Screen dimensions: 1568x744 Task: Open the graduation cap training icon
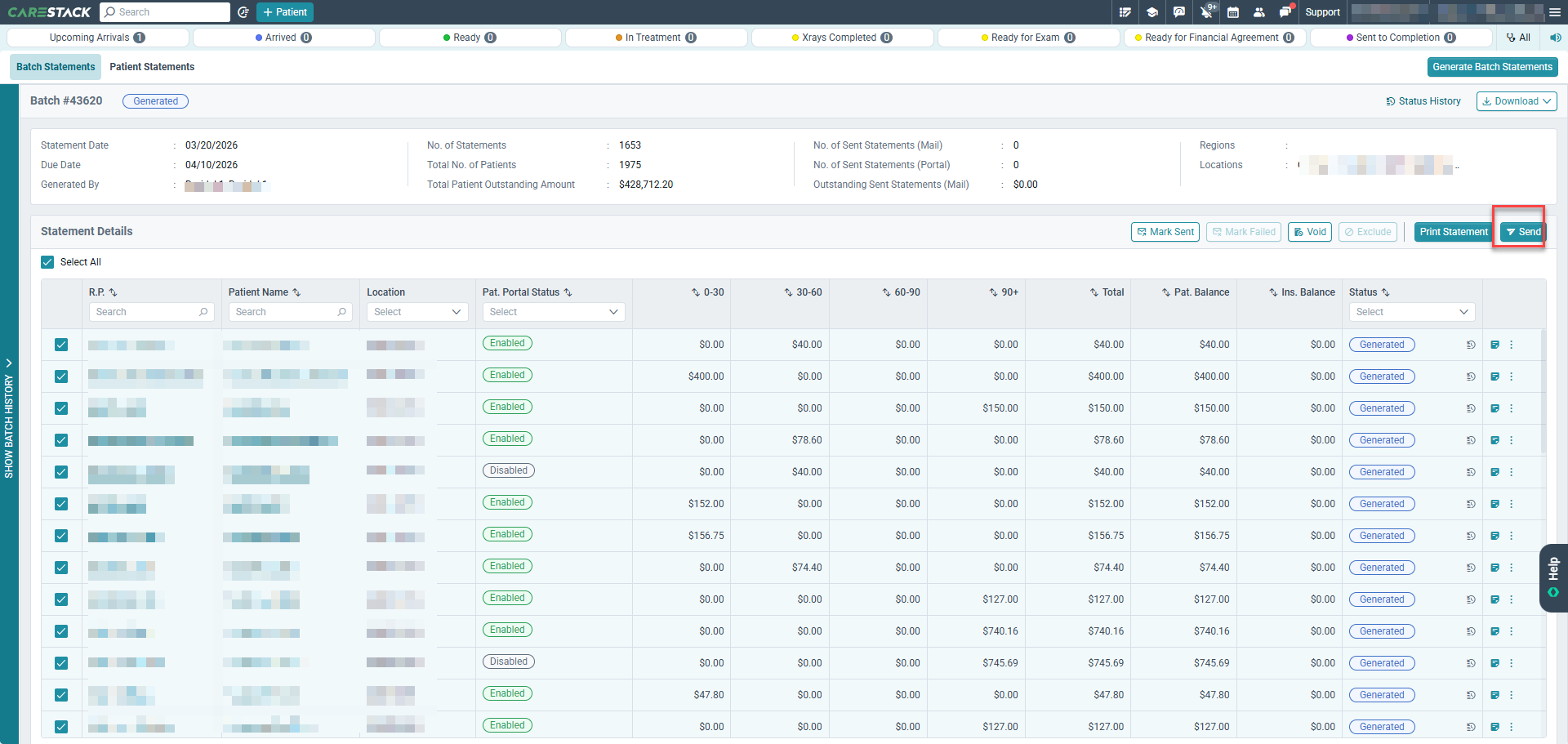pyautogui.click(x=1152, y=12)
